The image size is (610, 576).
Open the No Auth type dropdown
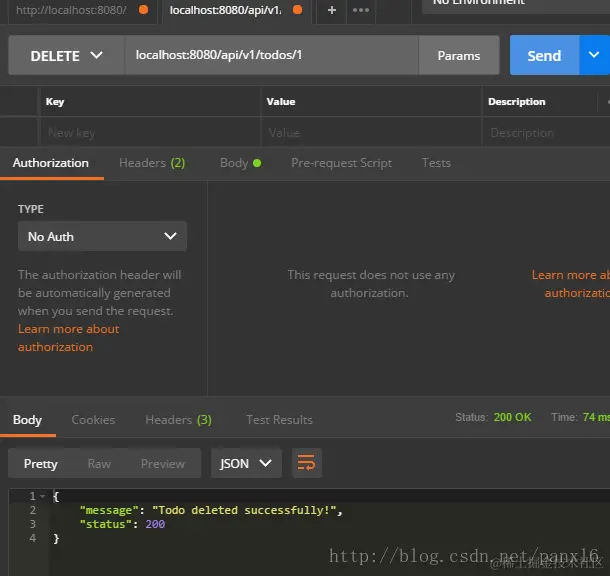(102, 236)
